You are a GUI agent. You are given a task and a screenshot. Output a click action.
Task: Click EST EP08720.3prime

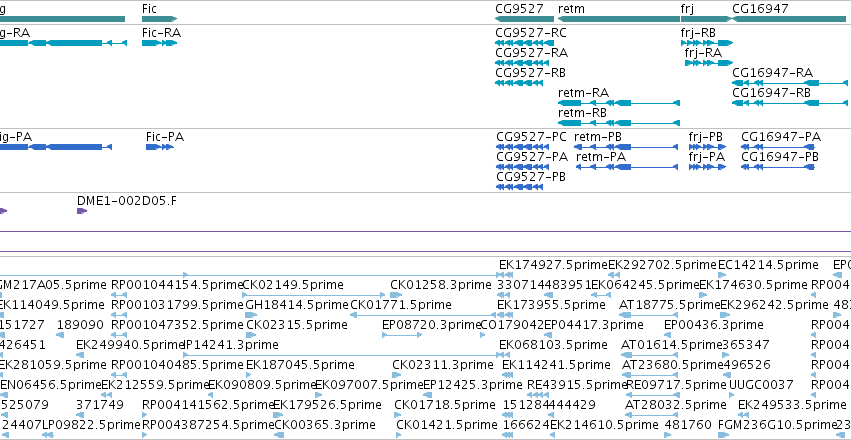click(x=432, y=325)
